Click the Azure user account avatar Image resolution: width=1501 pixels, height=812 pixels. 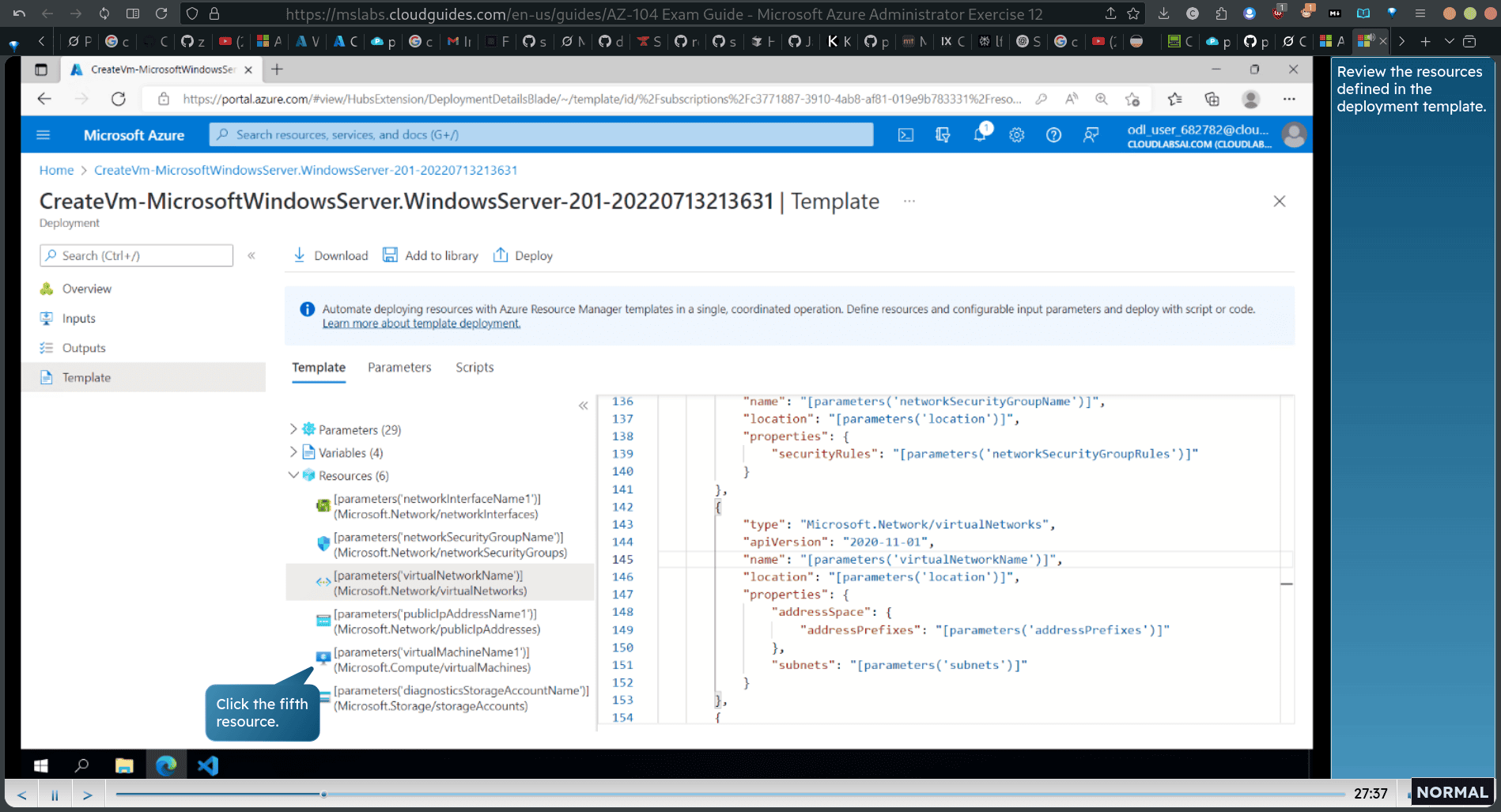pos(1294,135)
